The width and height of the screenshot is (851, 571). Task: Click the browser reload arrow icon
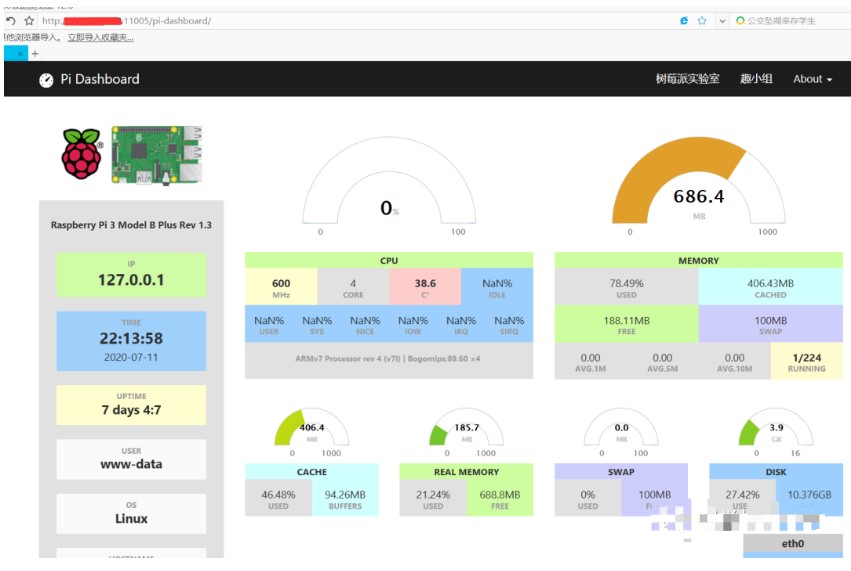point(10,21)
